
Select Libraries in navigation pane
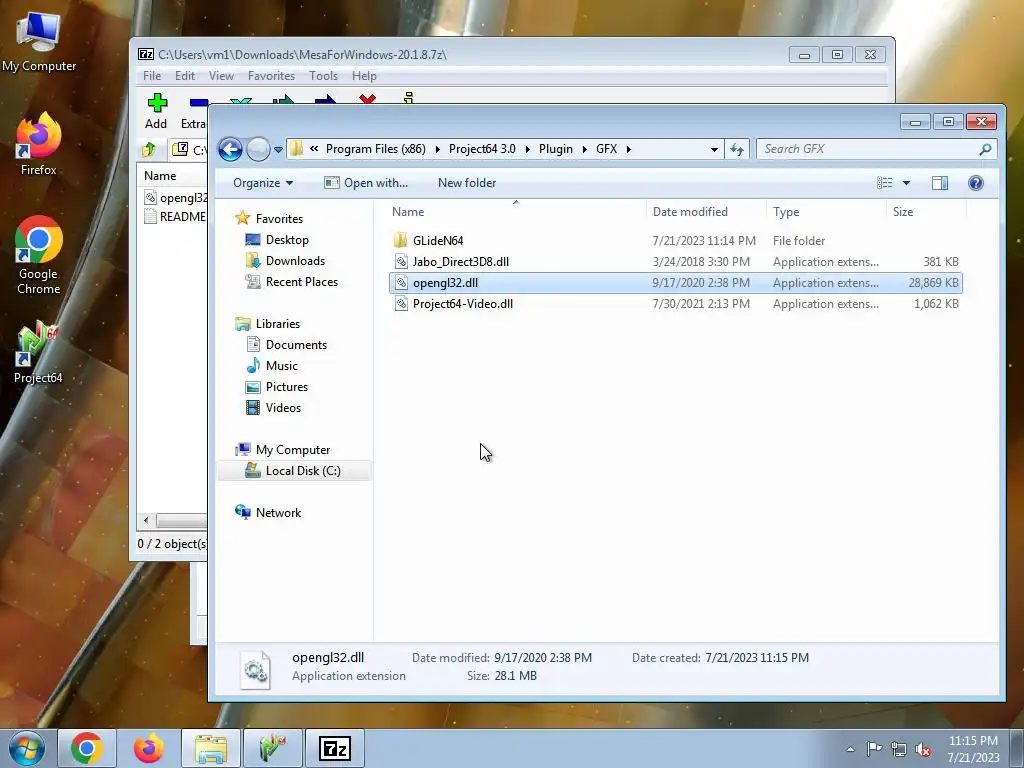coord(278,324)
